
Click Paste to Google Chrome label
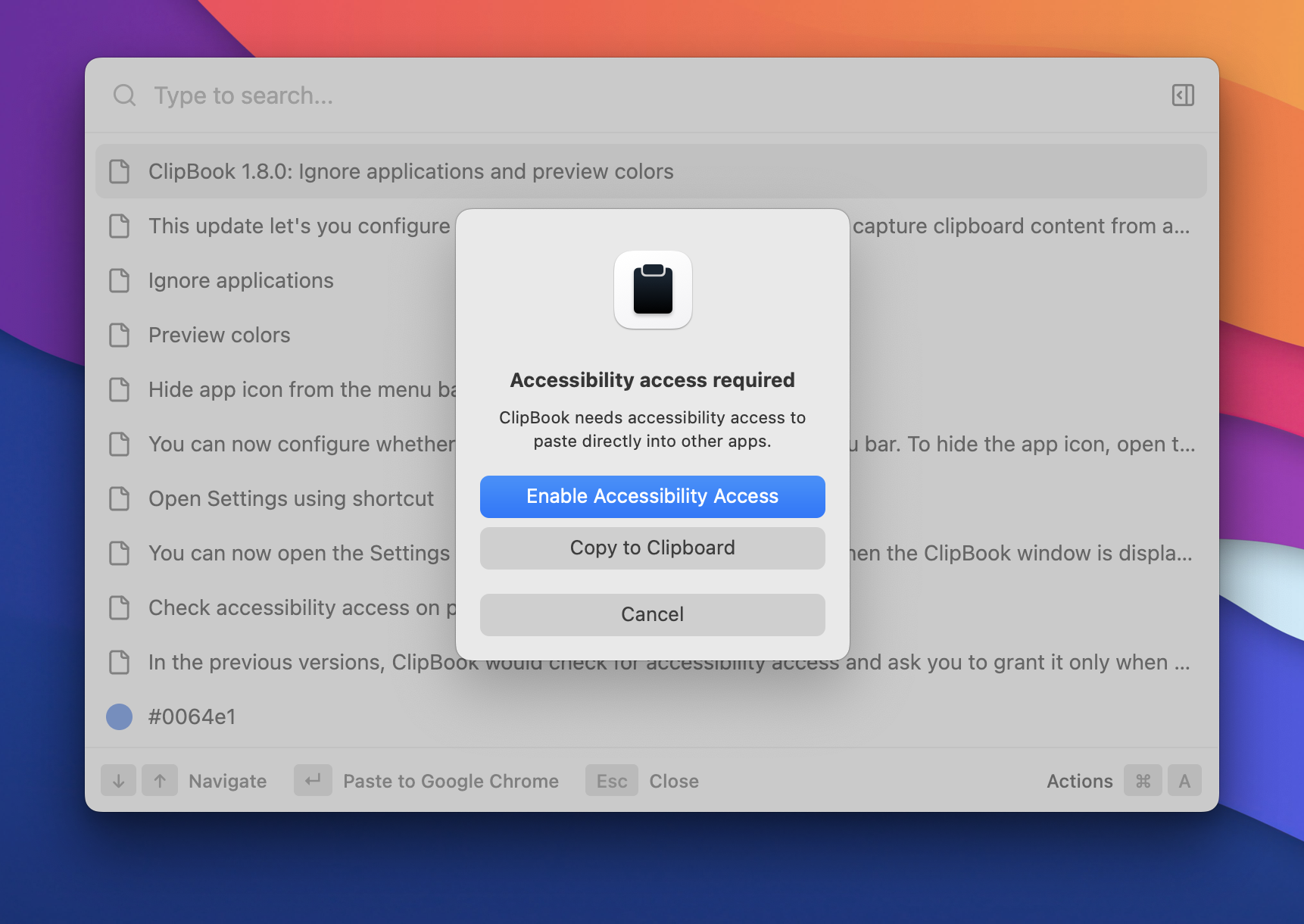451,781
